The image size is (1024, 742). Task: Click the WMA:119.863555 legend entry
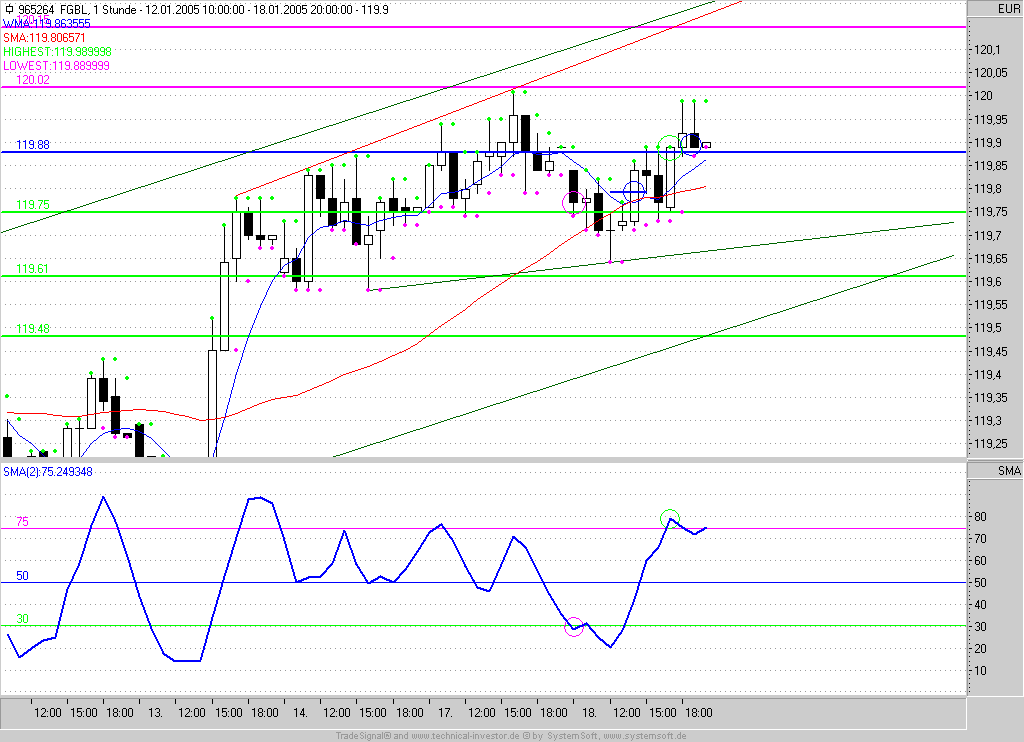pos(46,24)
